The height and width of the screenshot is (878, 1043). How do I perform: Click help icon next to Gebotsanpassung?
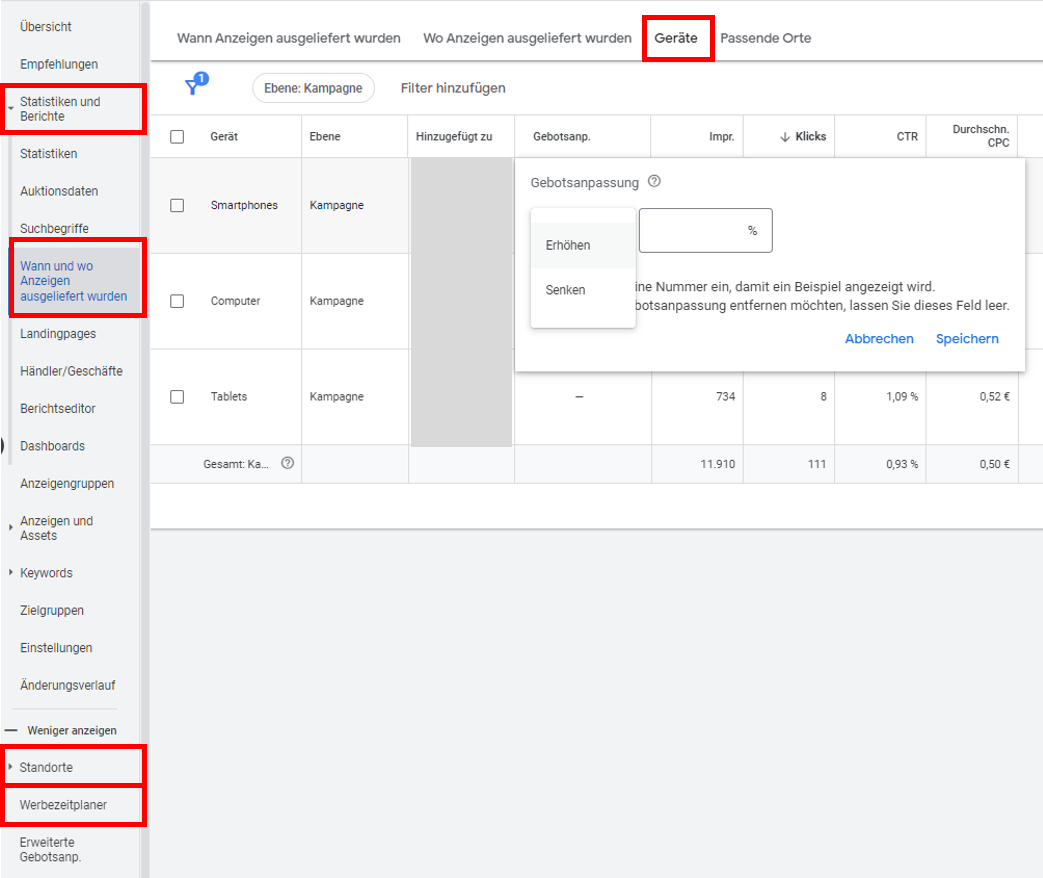coord(654,182)
